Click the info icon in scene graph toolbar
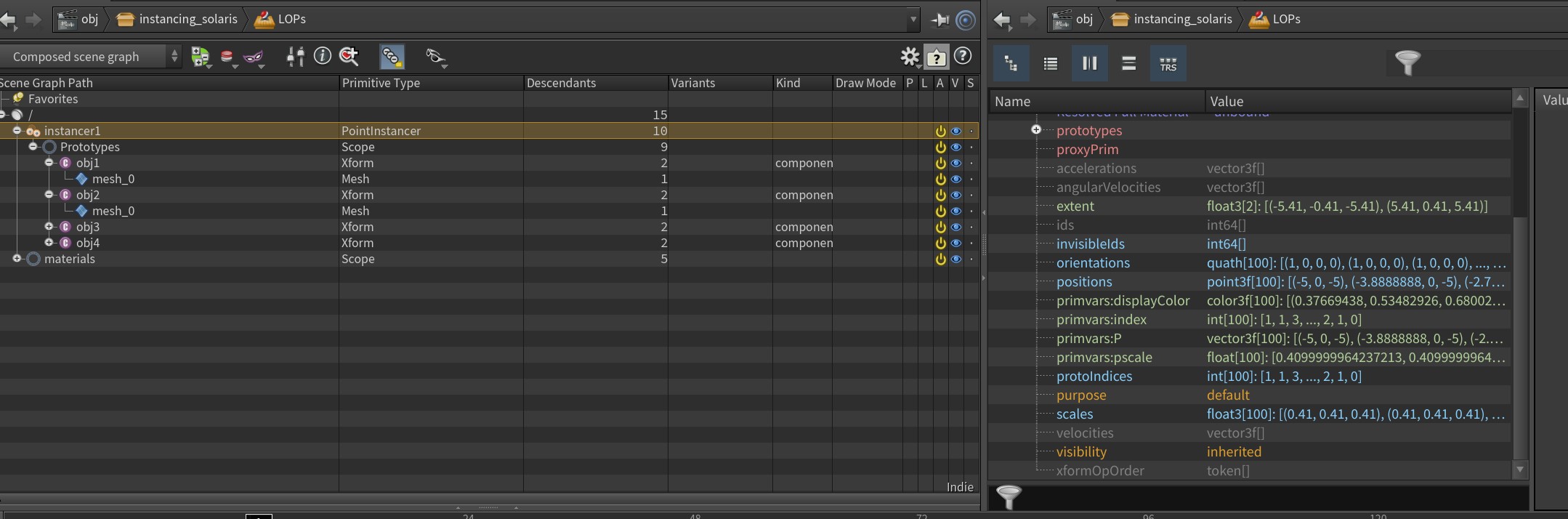Image resolution: width=1568 pixels, height=519 pixels. pyautogui.click(x=322, y=56)
